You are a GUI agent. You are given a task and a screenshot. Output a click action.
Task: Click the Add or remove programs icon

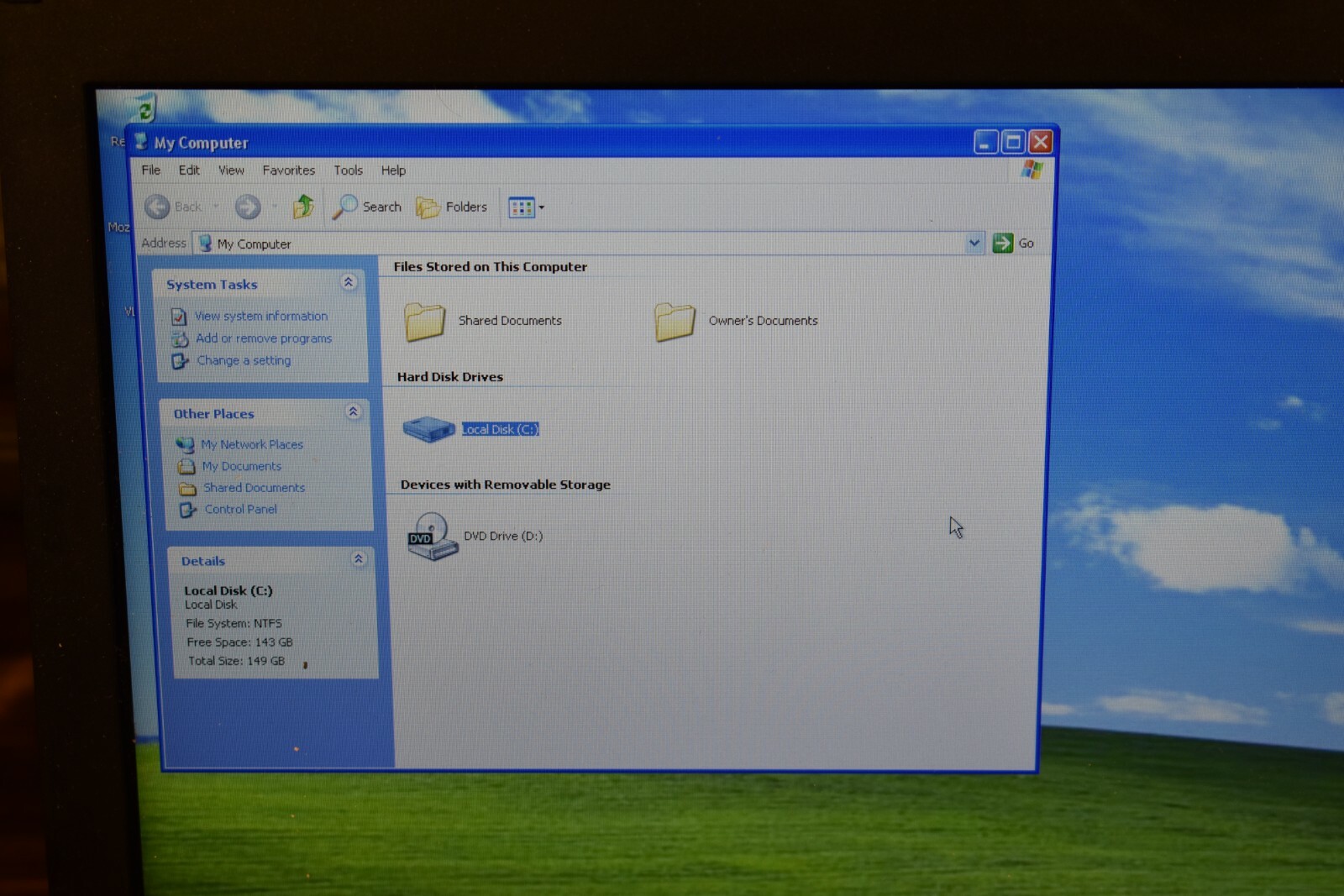180,339
